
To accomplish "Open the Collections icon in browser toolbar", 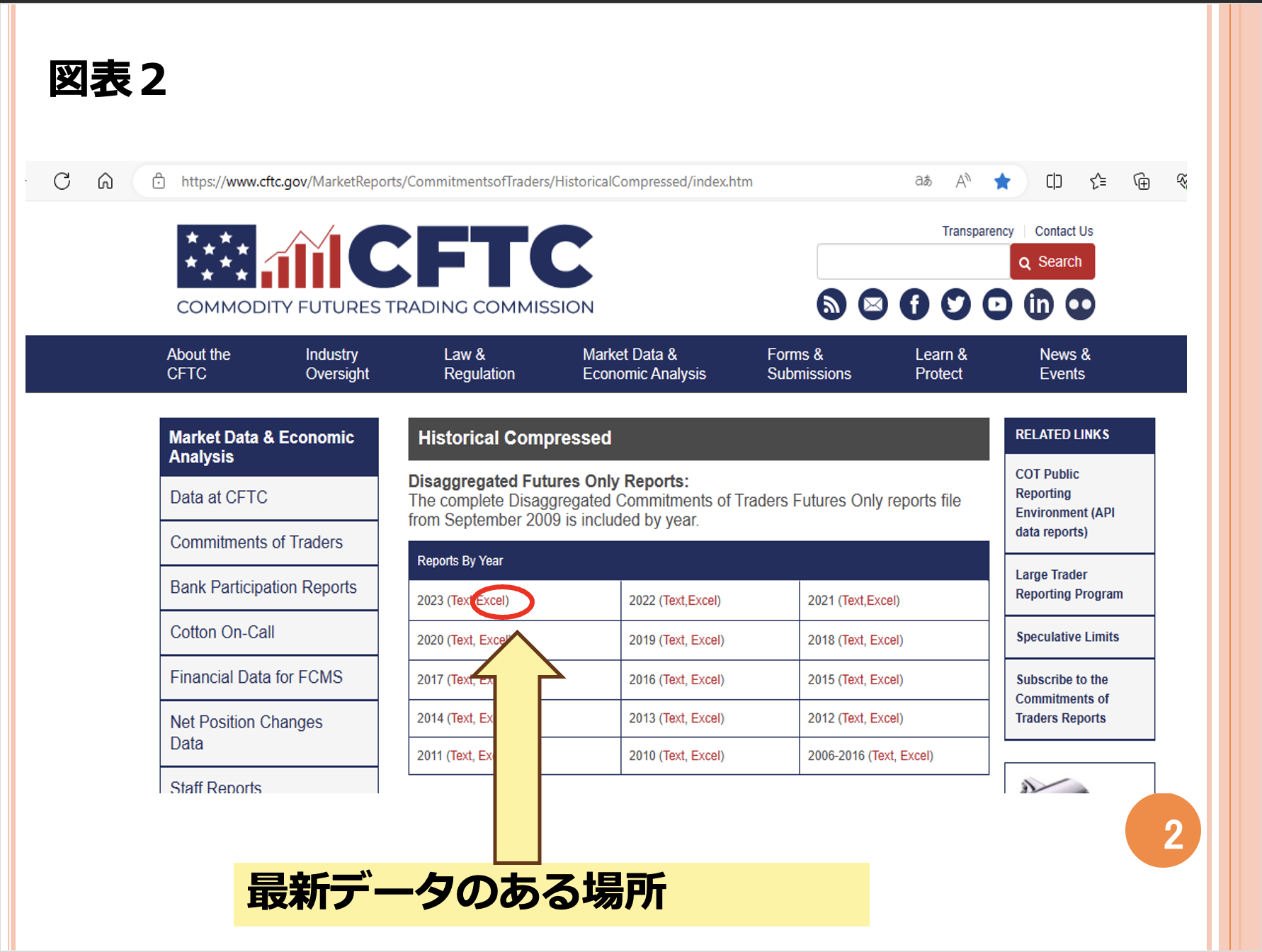I will [1142, 181].
